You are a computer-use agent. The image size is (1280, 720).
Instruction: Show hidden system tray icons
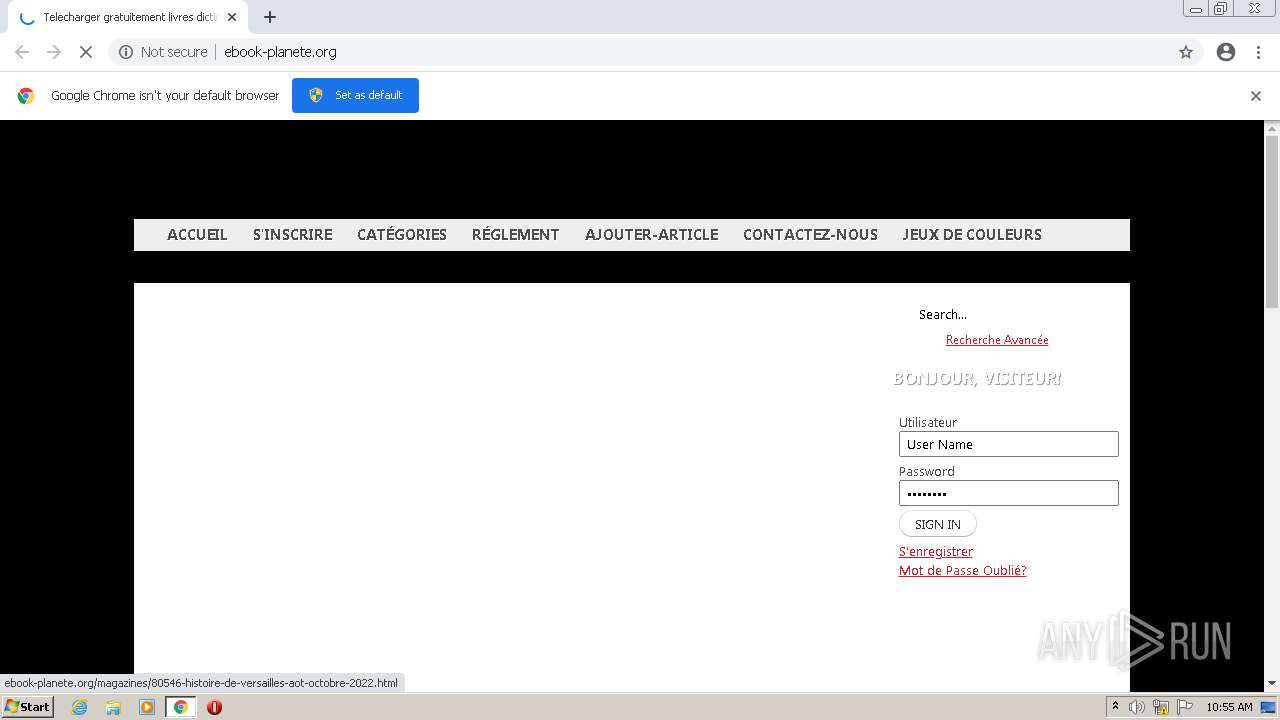[1115, 707]
